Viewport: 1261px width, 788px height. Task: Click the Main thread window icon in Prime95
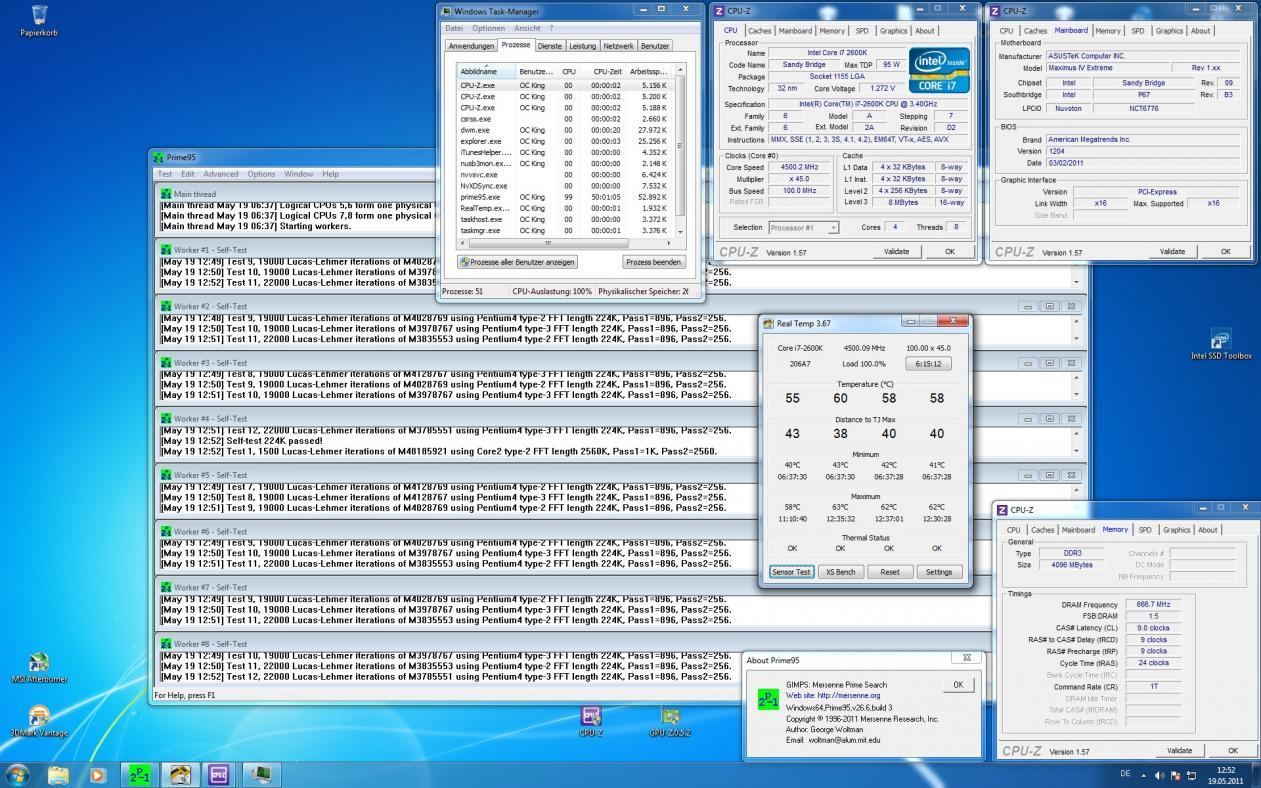(166, 194)
